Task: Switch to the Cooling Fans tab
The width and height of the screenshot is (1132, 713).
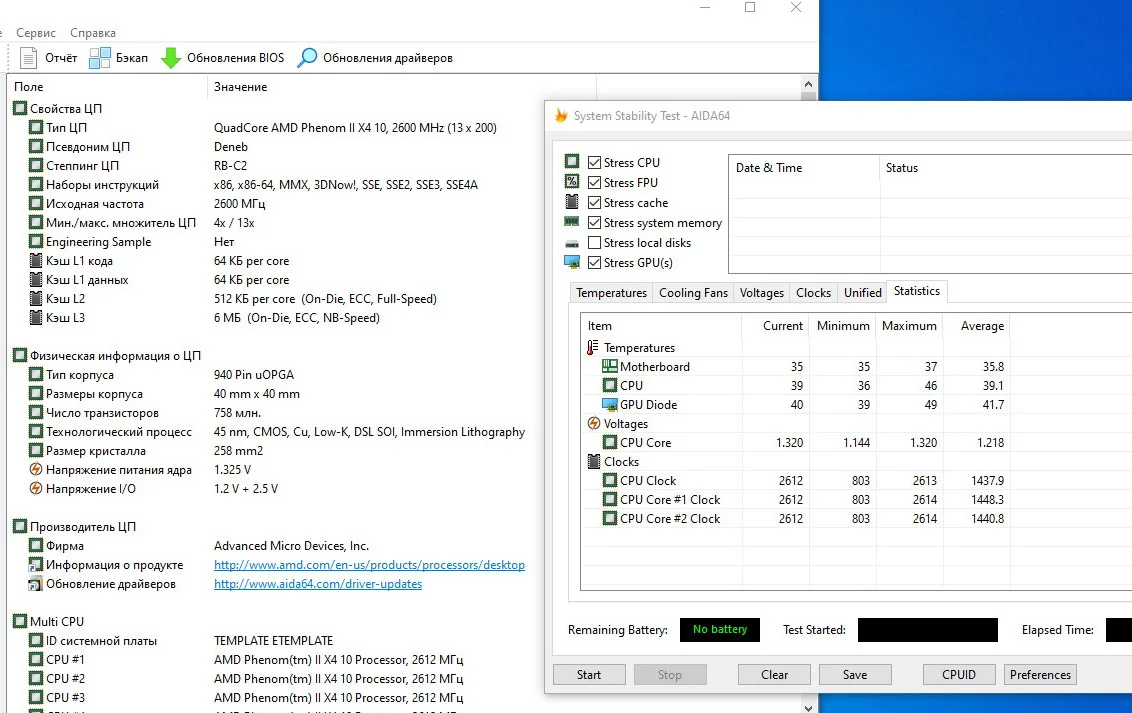Action: click(x=693, y=293)
